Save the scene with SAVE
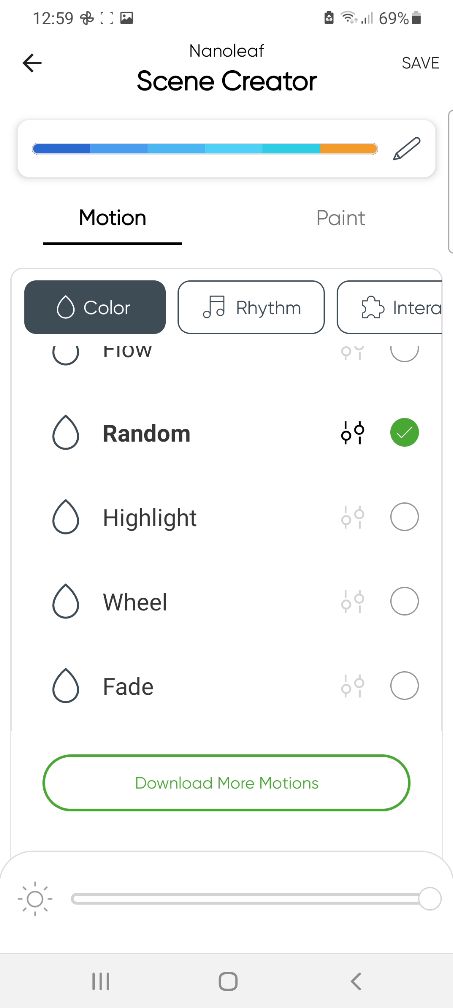 420,63
